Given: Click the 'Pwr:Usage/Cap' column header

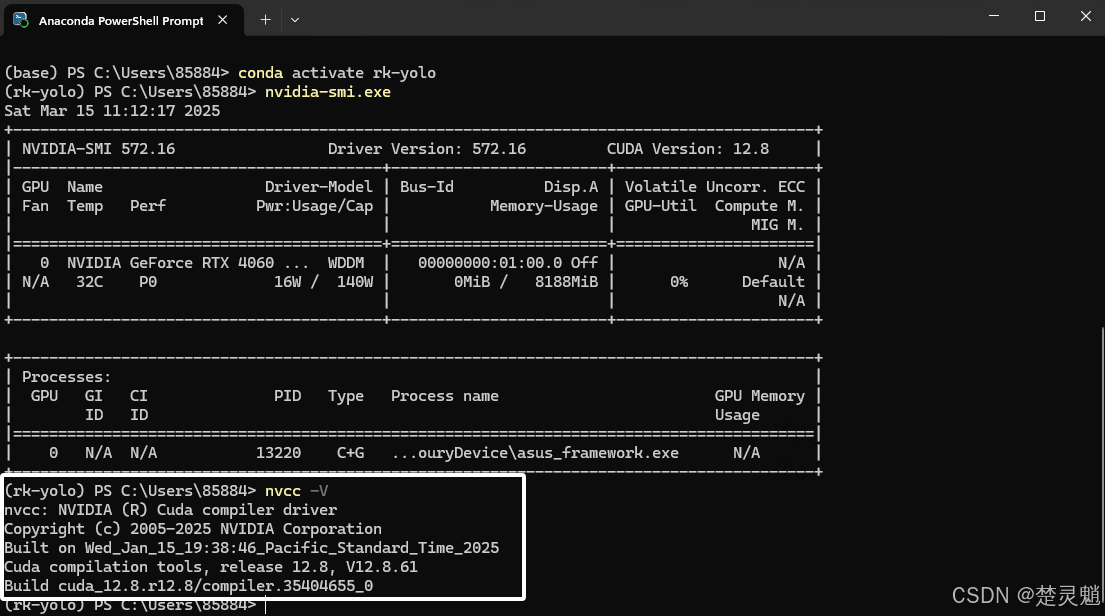Looking at the screenshot, I should (x=314, y=206).
